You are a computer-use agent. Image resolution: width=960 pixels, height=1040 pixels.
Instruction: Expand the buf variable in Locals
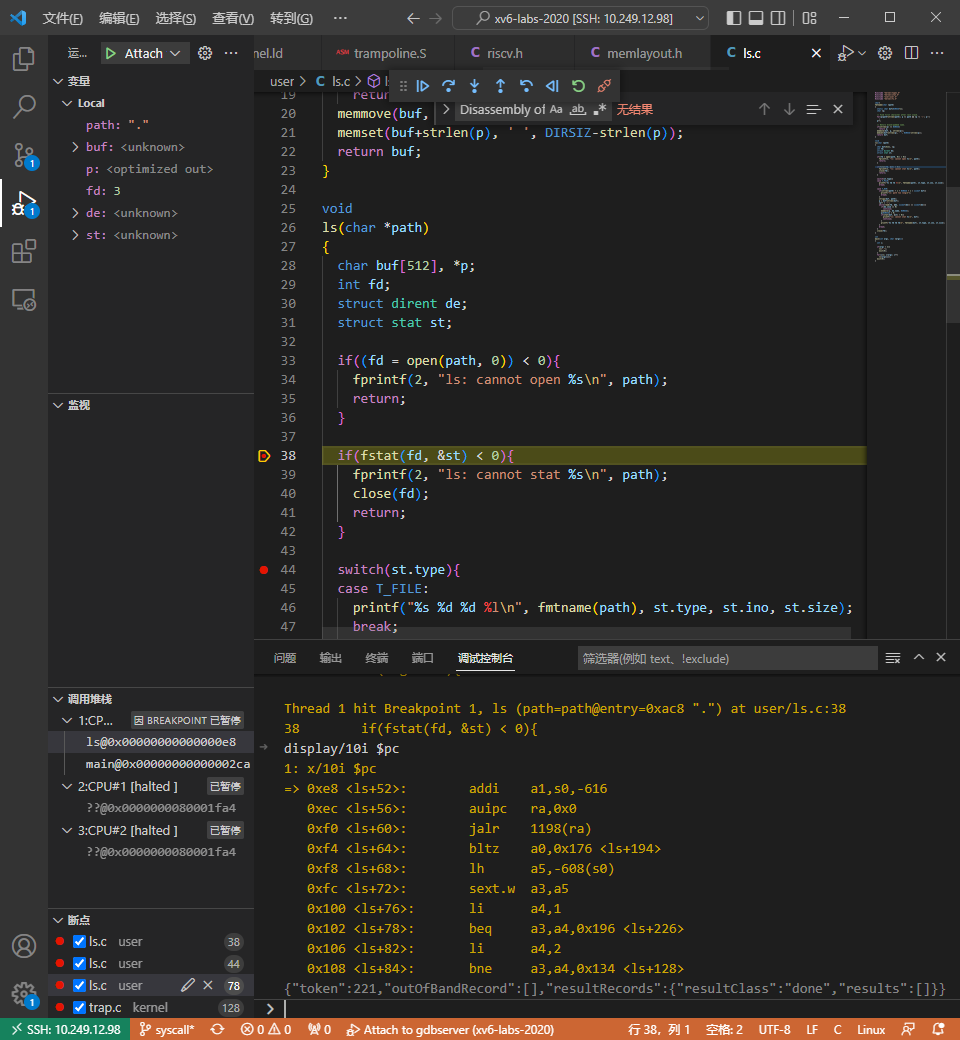(75, 147)
